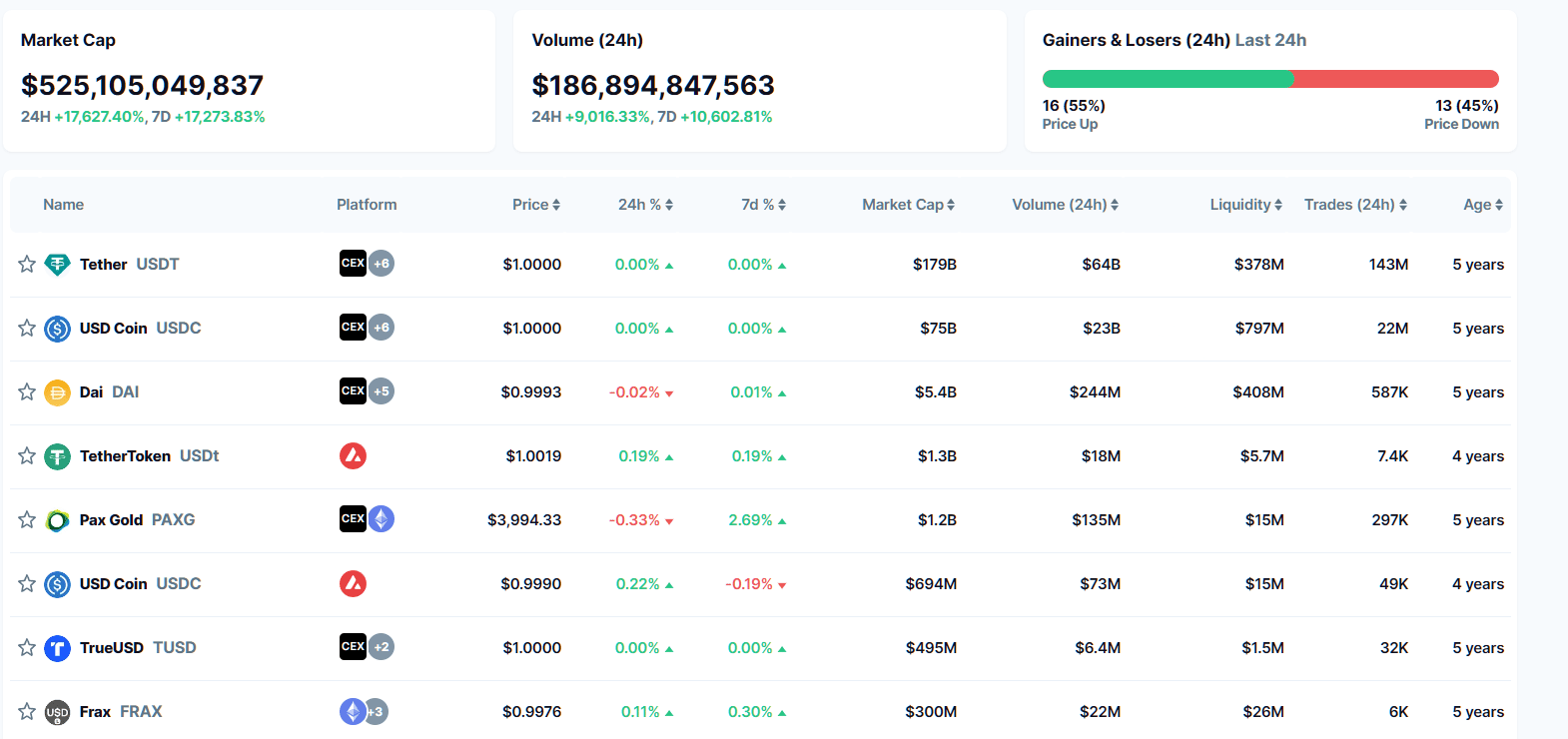Click the total market cap value $525,105,049,837

142,85
